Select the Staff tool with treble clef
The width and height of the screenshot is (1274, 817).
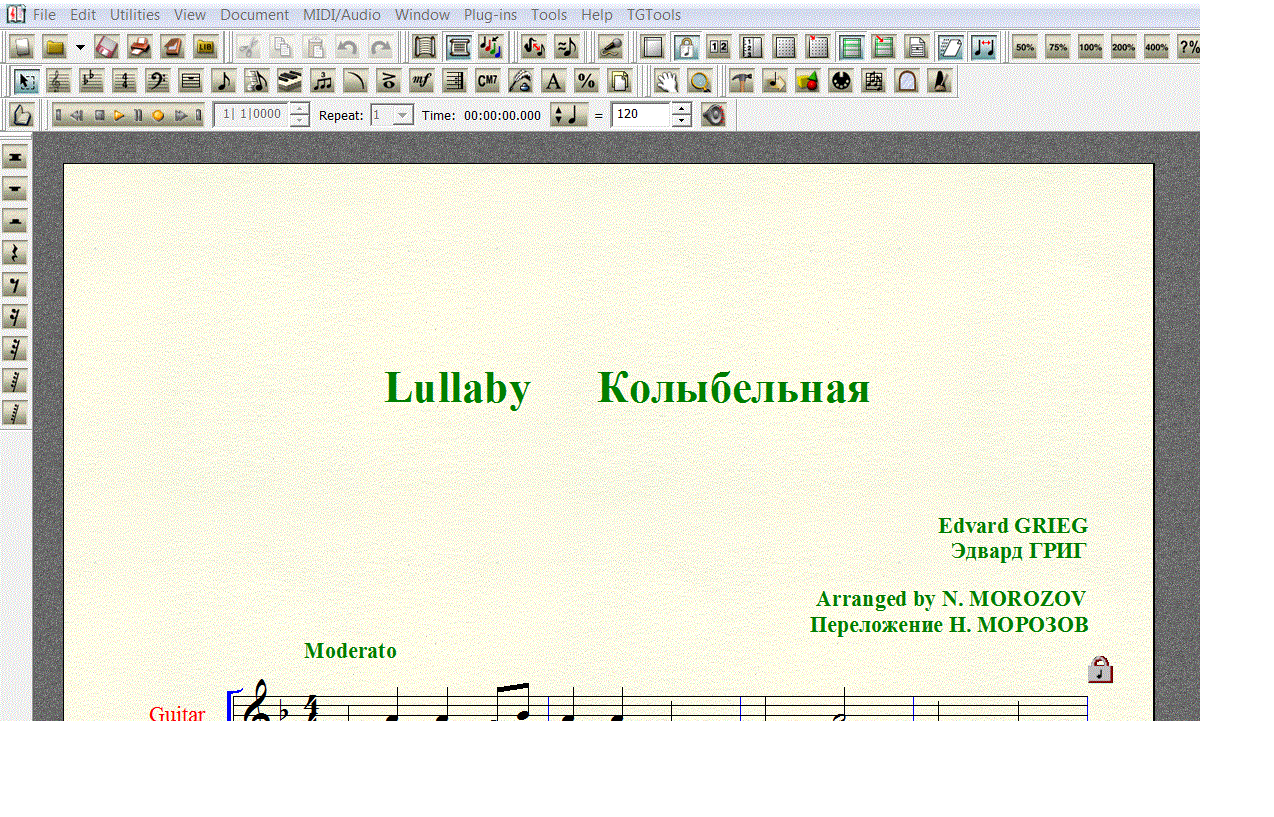(x=59, y=81)
